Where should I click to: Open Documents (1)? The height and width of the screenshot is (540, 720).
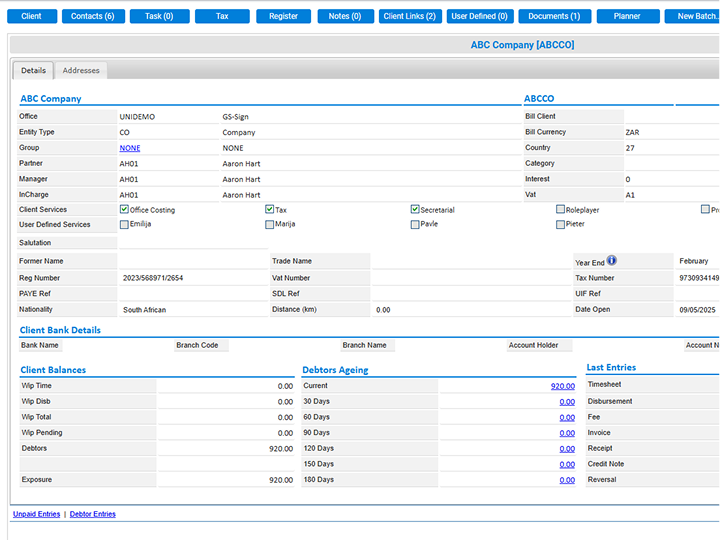pos(555,16)
